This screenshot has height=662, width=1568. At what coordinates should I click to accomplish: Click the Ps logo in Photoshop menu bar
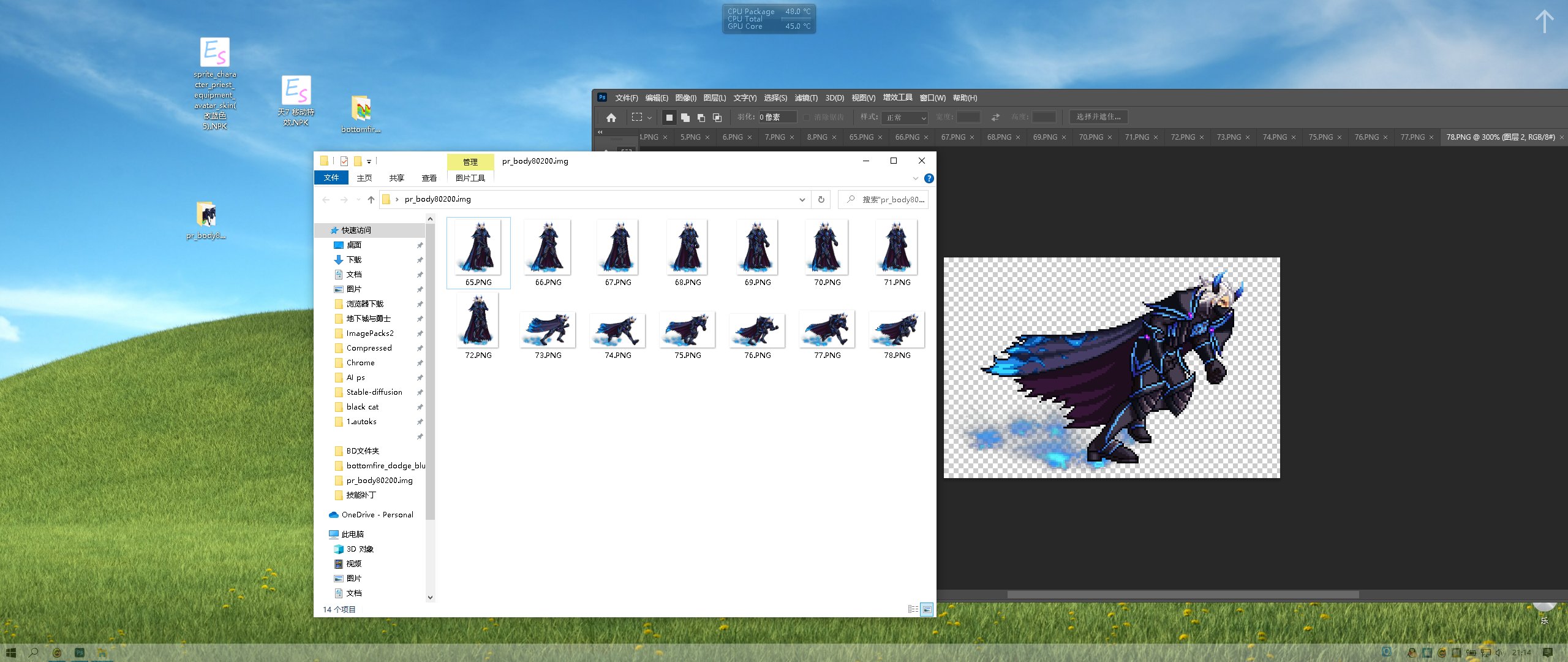pyautogui.click(x=602, y=97)
